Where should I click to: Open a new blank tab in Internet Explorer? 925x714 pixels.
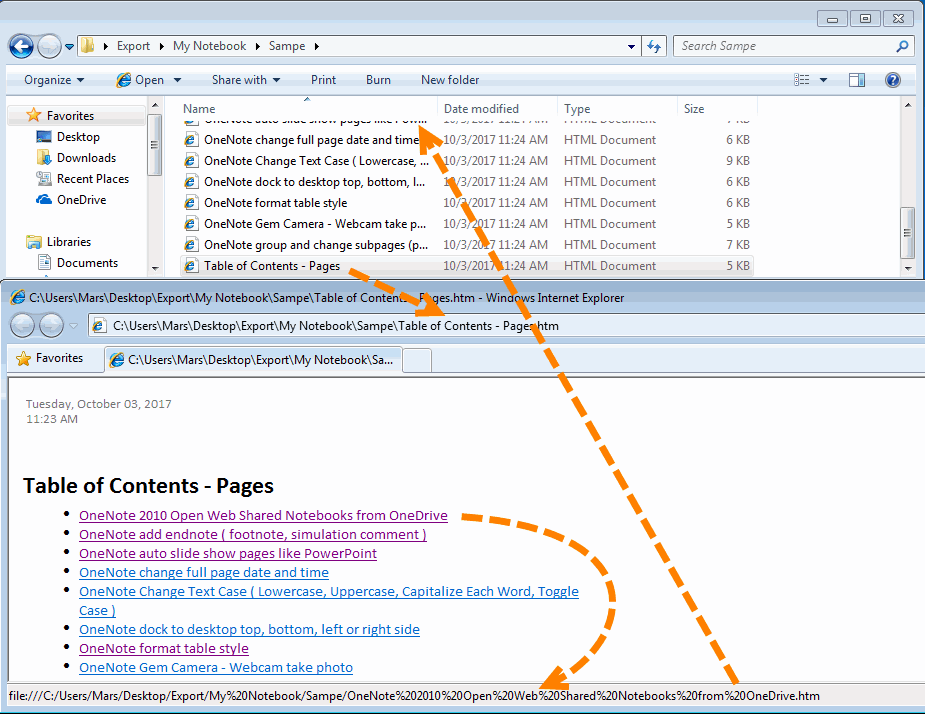coord(417,361)
